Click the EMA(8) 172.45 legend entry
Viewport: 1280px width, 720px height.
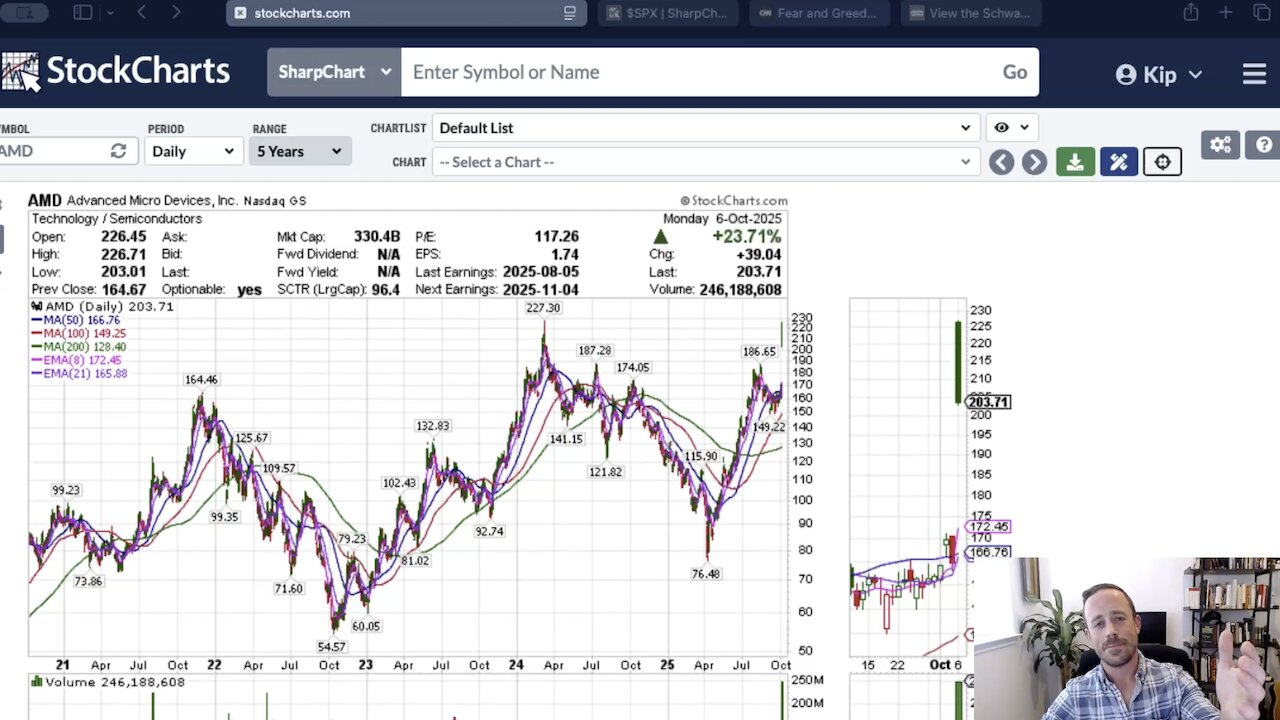pos(76,360)
